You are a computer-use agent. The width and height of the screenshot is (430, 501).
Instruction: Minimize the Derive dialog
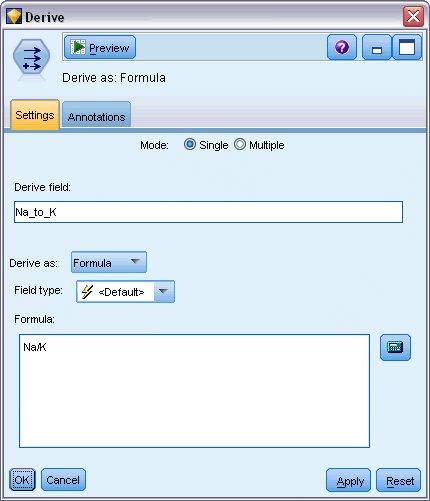[x=377, y=47]
